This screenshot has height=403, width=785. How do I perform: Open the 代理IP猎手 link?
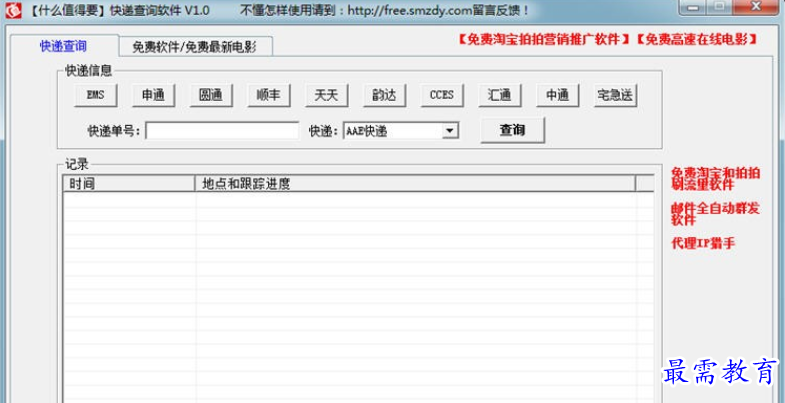click(x=703, y=244)
